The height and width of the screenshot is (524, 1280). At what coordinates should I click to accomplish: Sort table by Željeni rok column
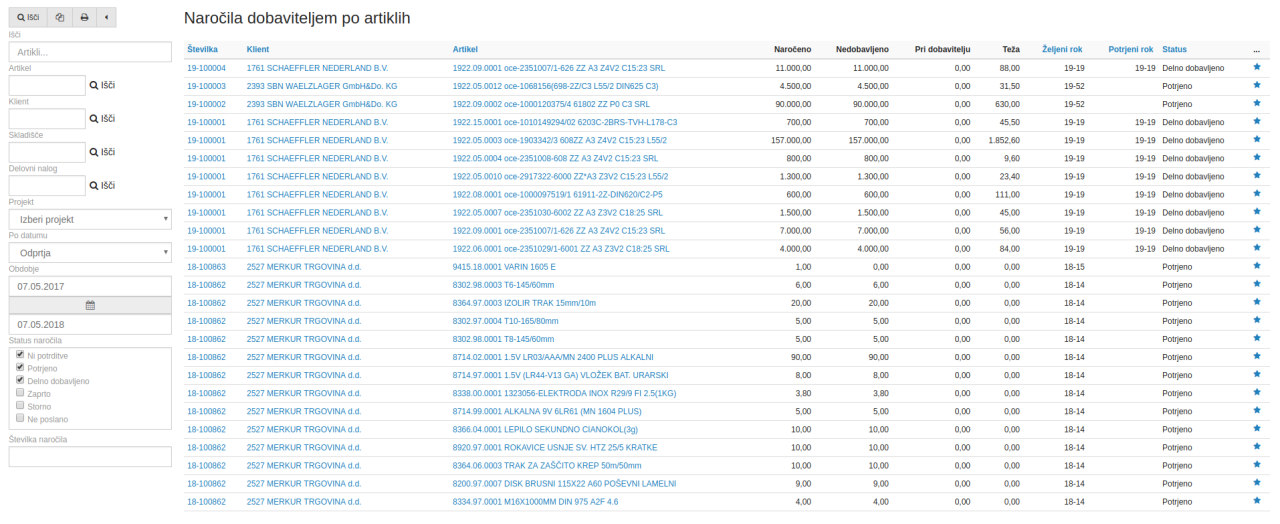(x=1062, y=49)
